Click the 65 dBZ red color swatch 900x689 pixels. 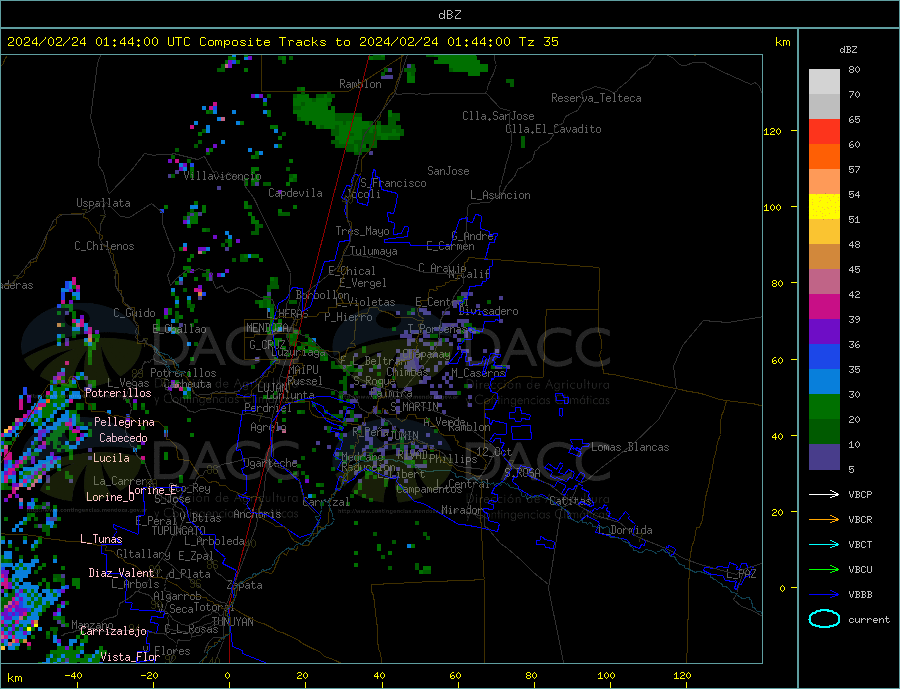pyautogui.click(x=824, y=131)
